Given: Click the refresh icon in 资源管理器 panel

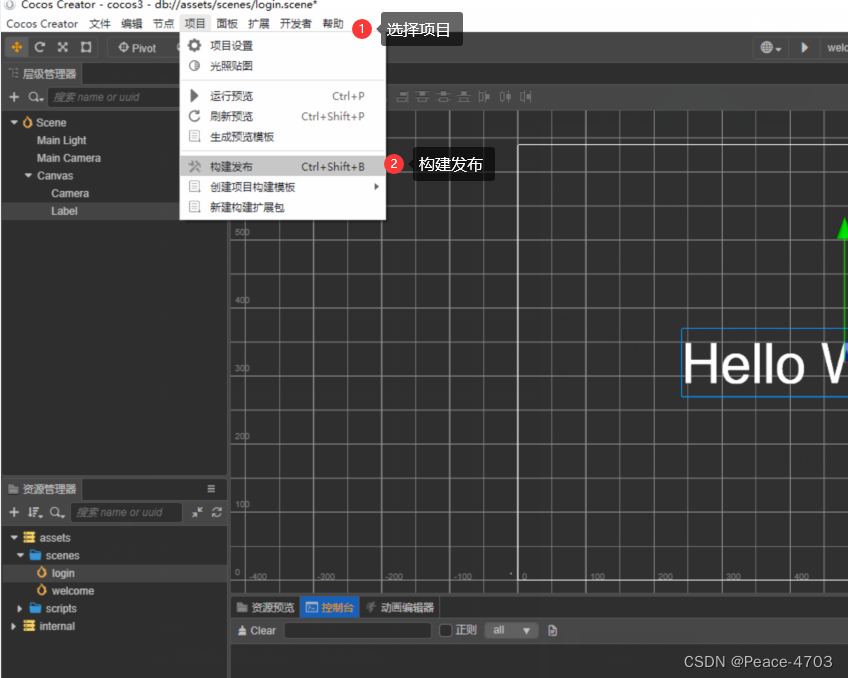Looking at the screenshot, I should point(216,512).
